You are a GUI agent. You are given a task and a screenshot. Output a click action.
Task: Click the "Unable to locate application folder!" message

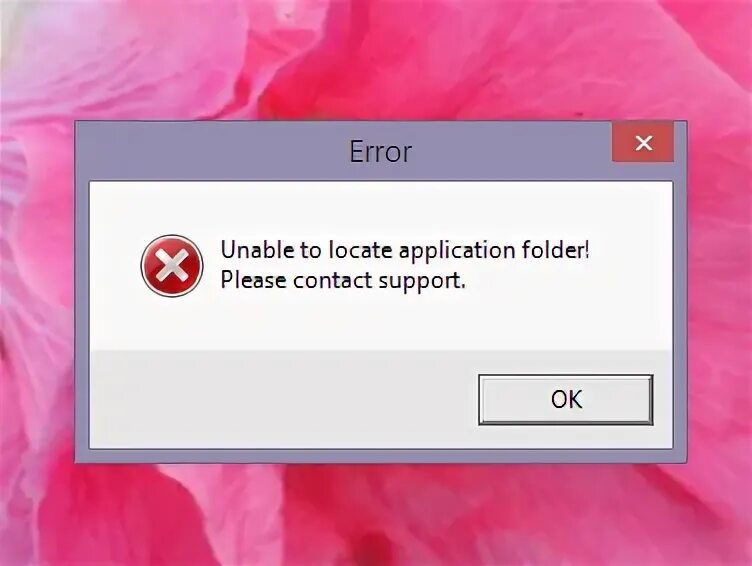(405, 250)
